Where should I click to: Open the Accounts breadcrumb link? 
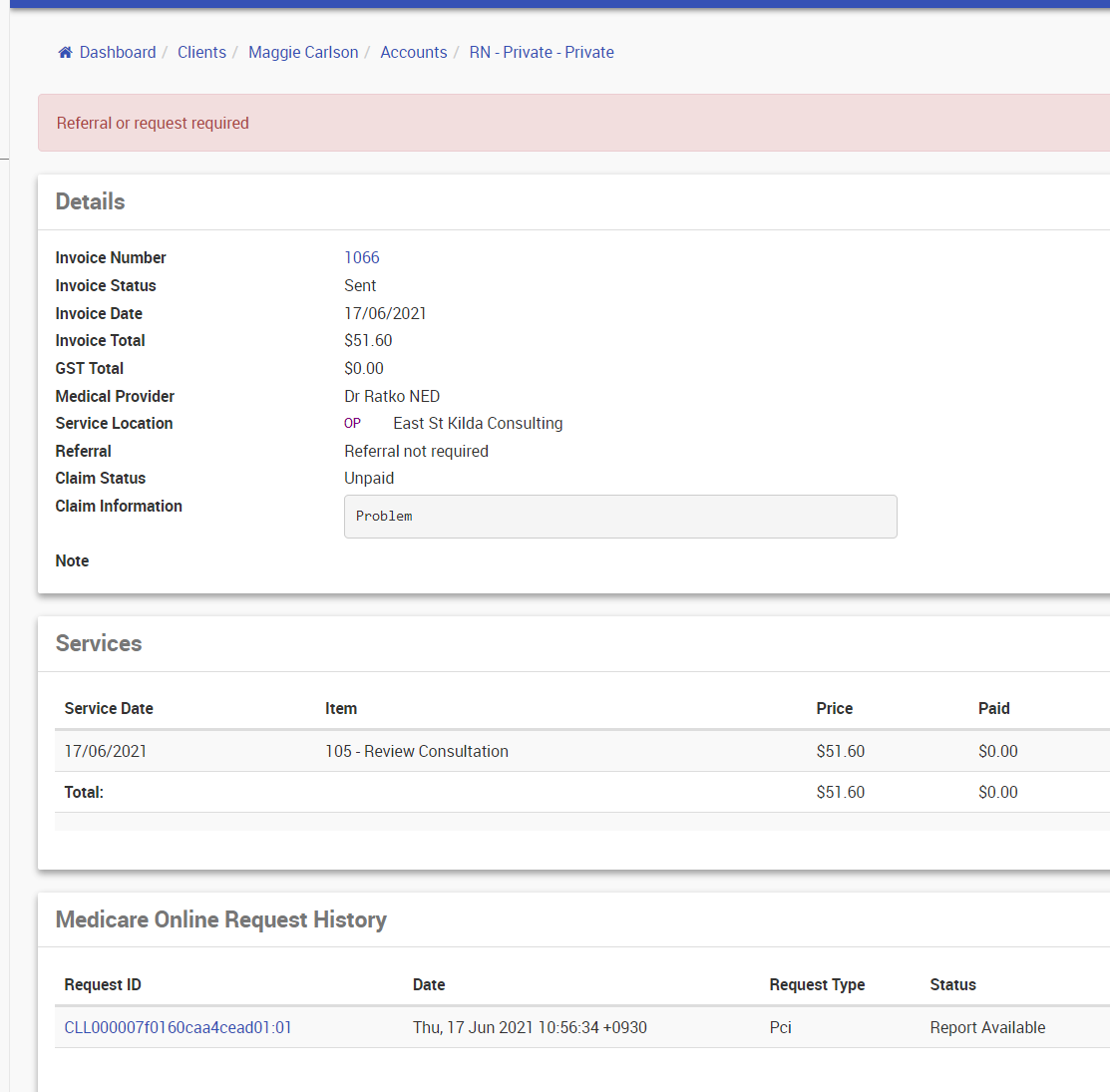[413, 53]
